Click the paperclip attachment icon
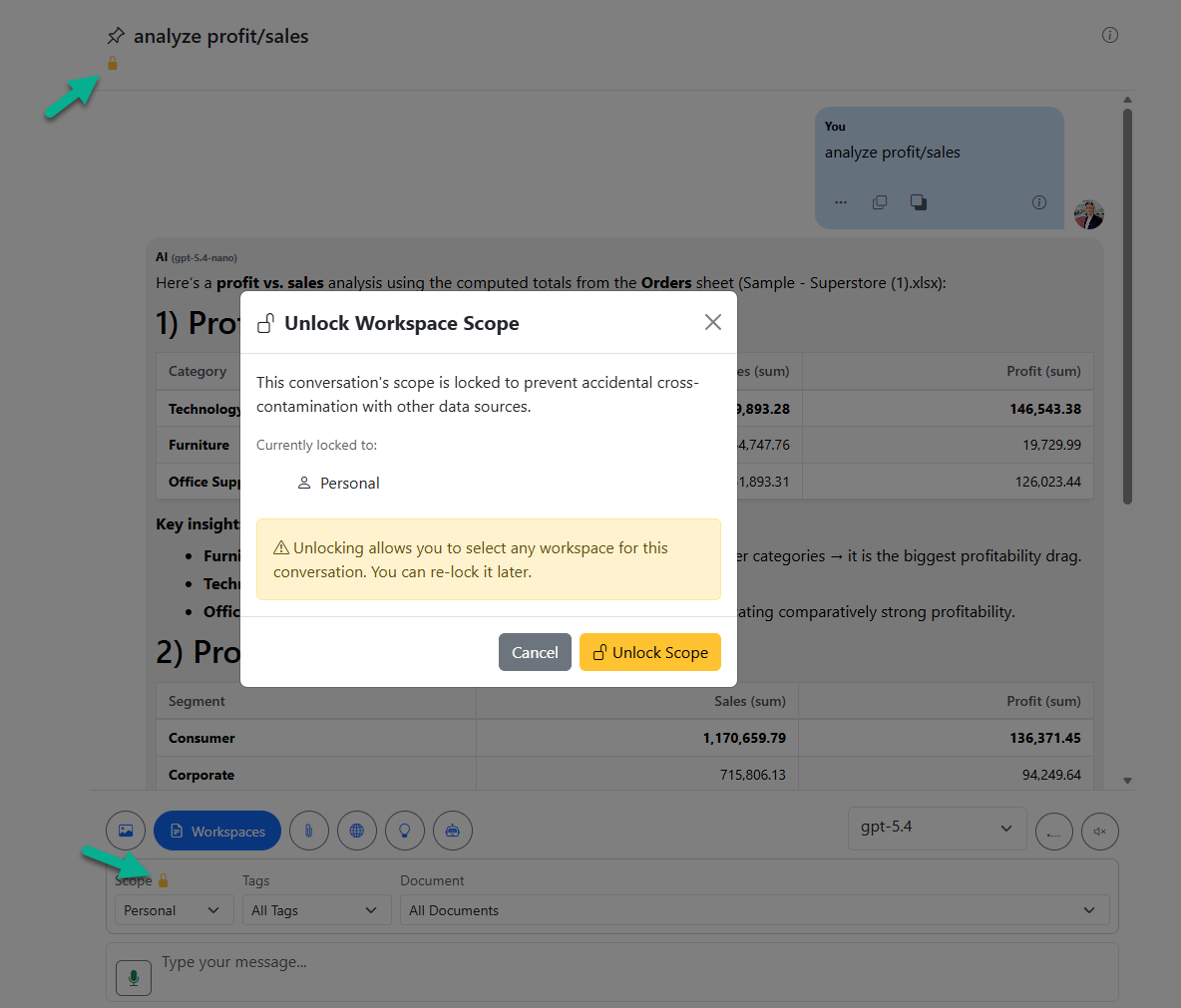1181x1008 pixels. point(309,830)
